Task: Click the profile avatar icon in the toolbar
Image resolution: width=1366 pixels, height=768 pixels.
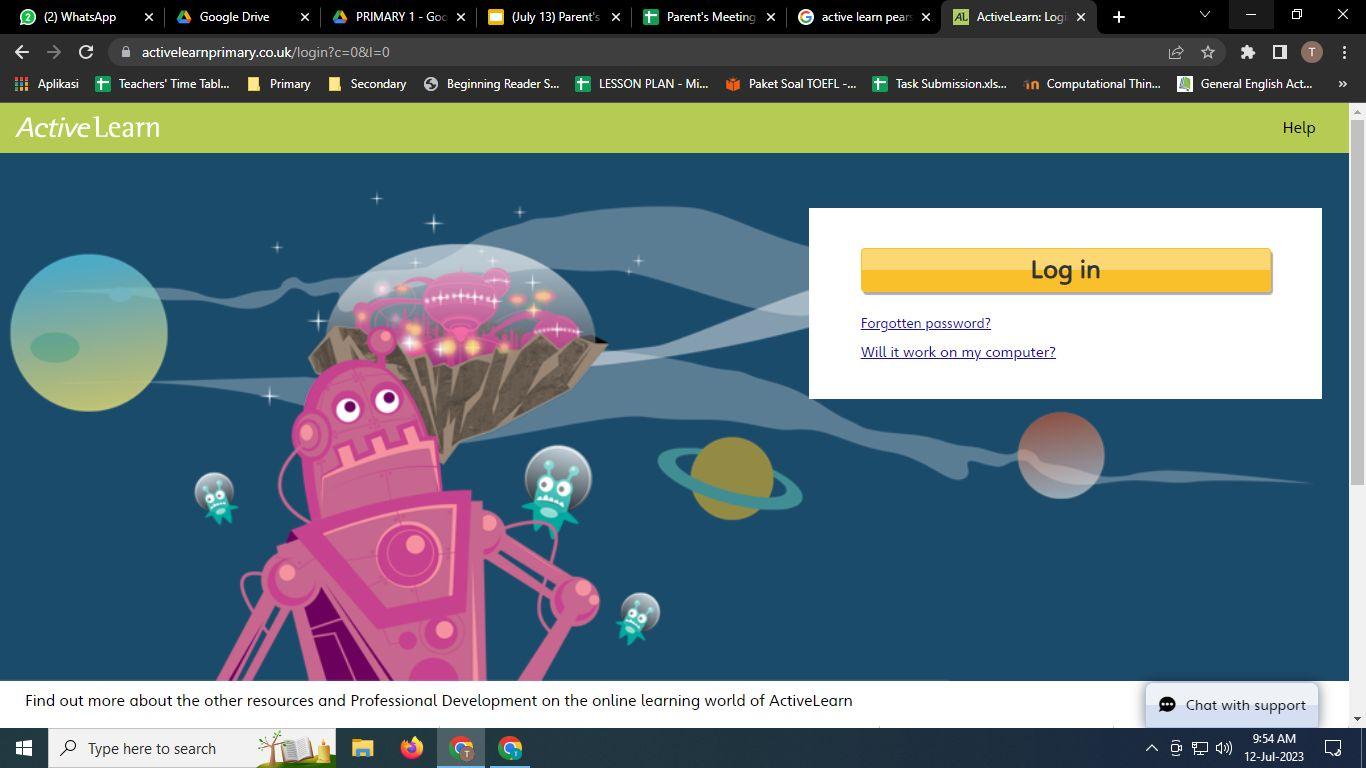Action: [x=1311, y=52]
